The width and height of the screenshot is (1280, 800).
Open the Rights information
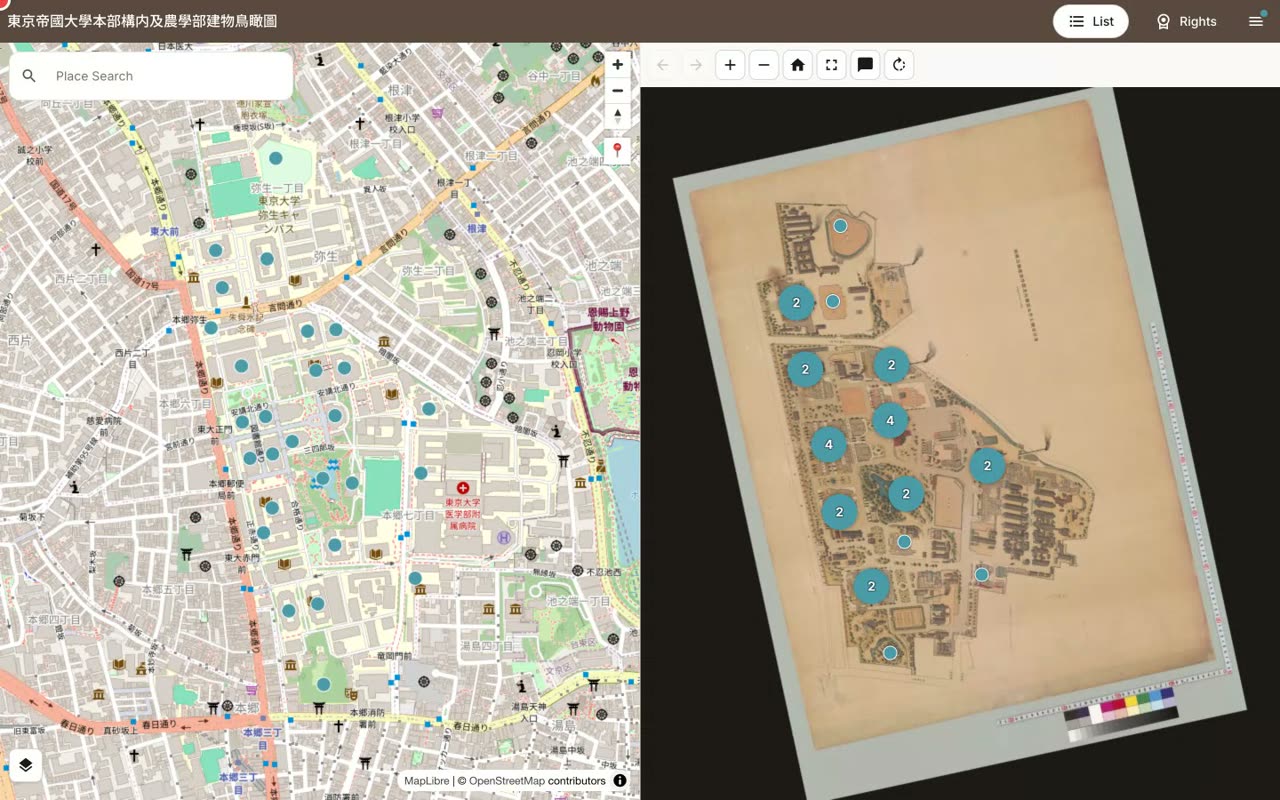[x=1186, y=21]
